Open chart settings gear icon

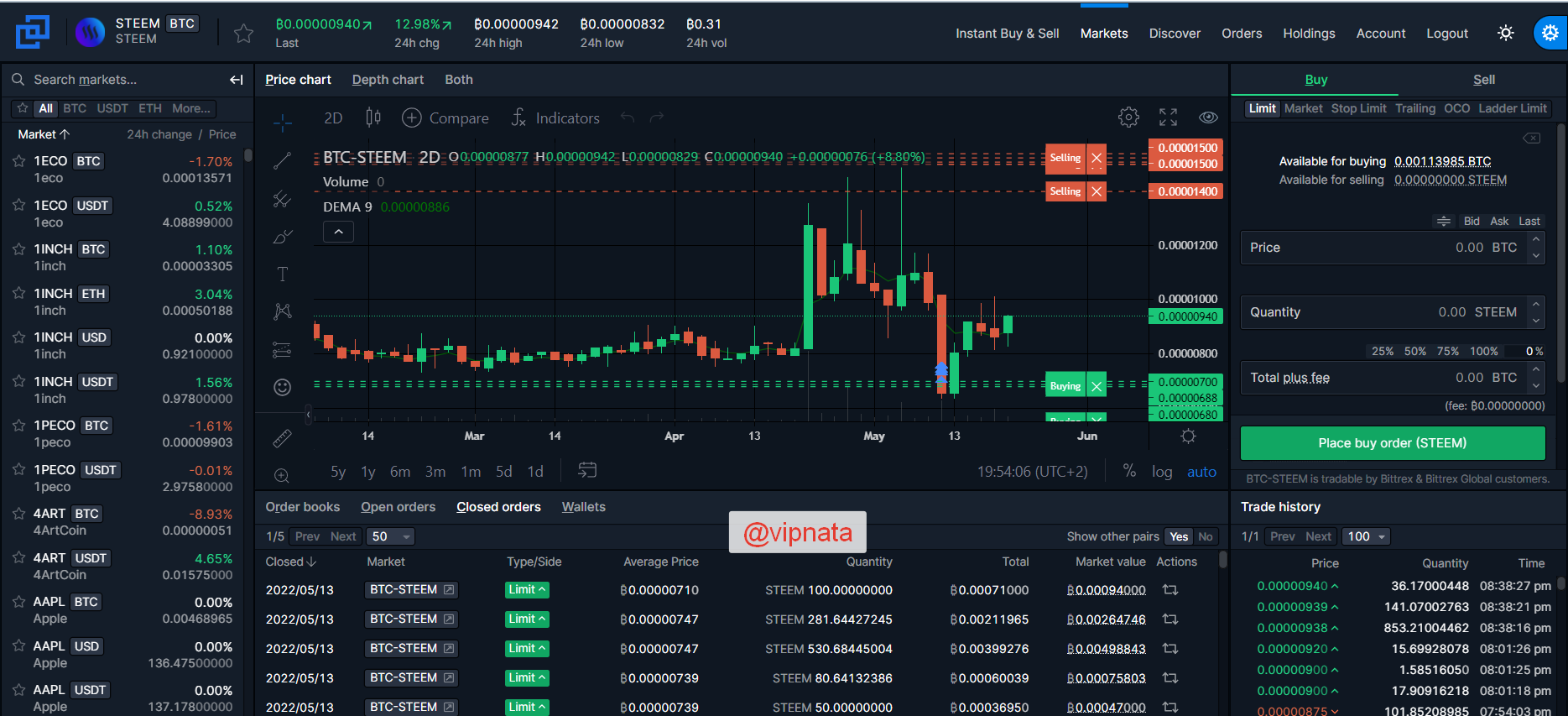pos(1129,118)
